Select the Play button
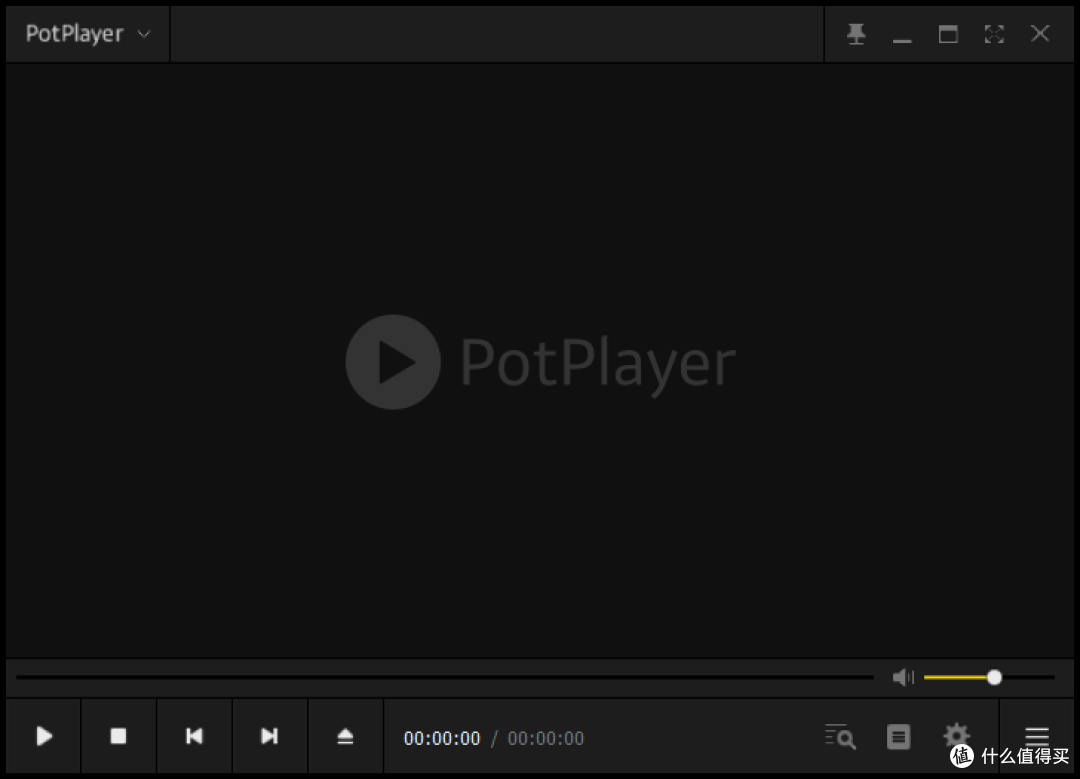This screenshot has width=1080, height=779. coord(43,737)
